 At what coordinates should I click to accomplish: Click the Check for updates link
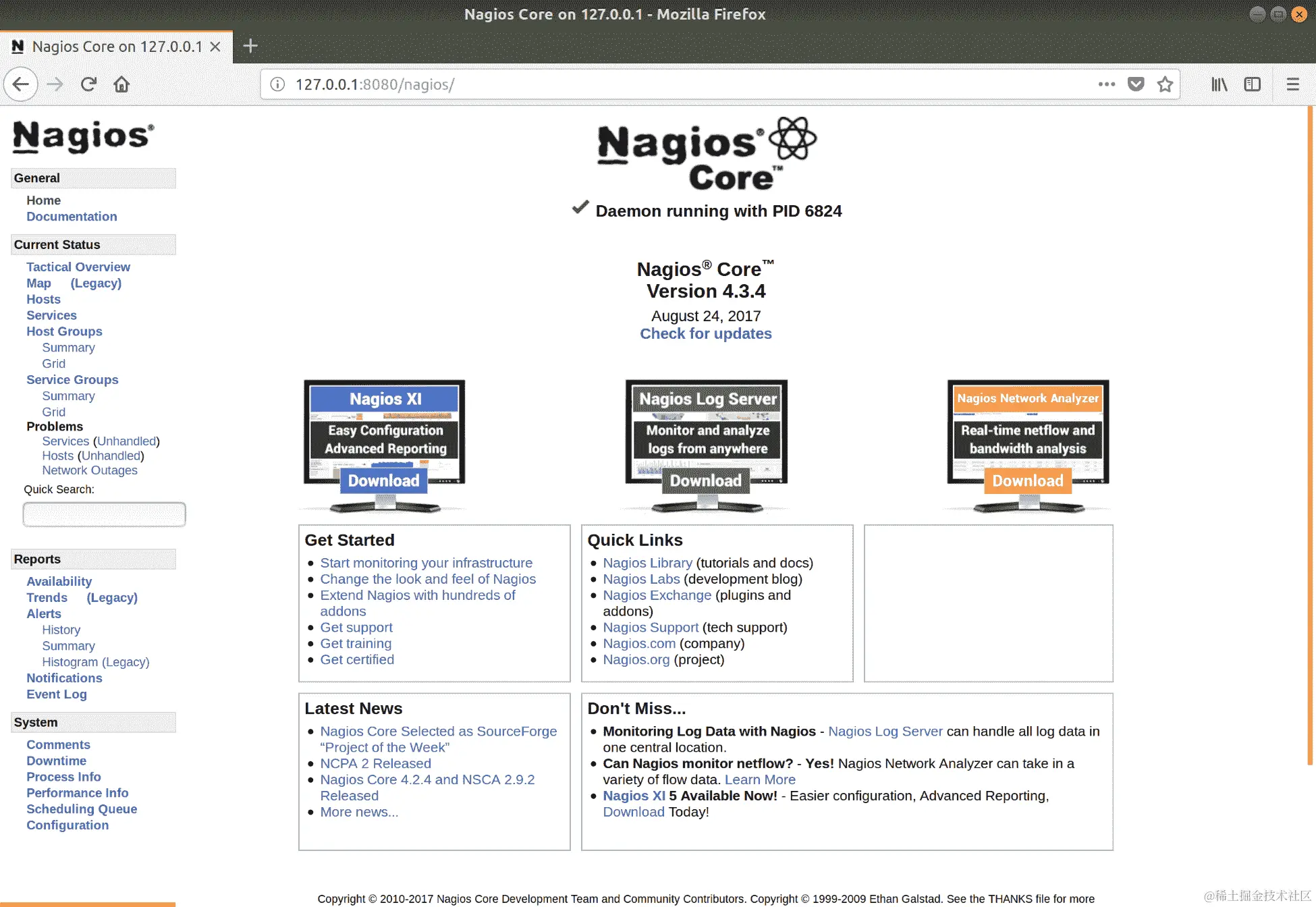point(705,333)
